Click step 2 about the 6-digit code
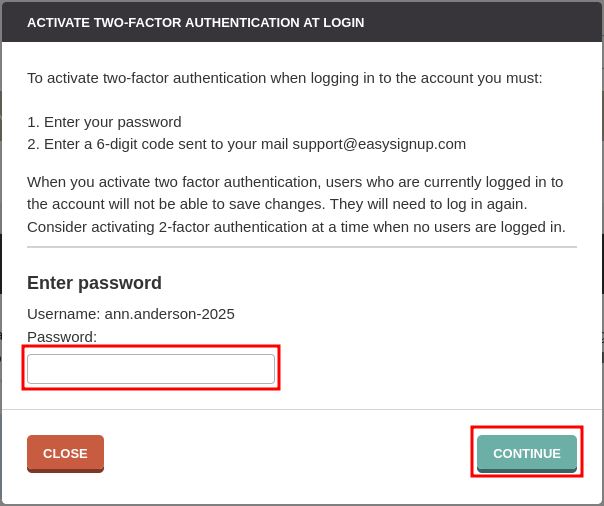Image resolution: width=604 pixels, height=506 pixels. tap(246, 143)
